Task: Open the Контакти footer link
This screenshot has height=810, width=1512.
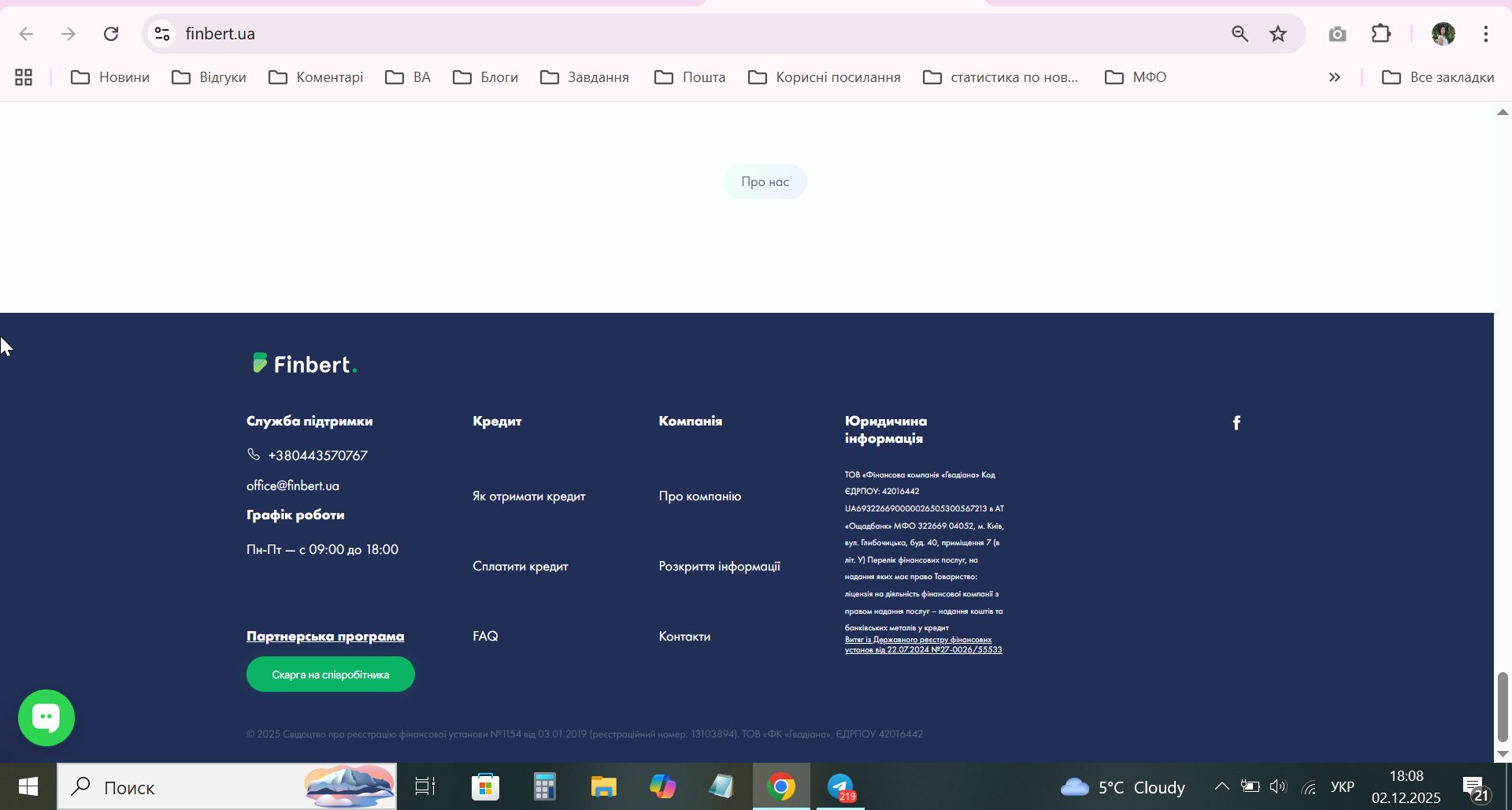Action: click(684, 636)
